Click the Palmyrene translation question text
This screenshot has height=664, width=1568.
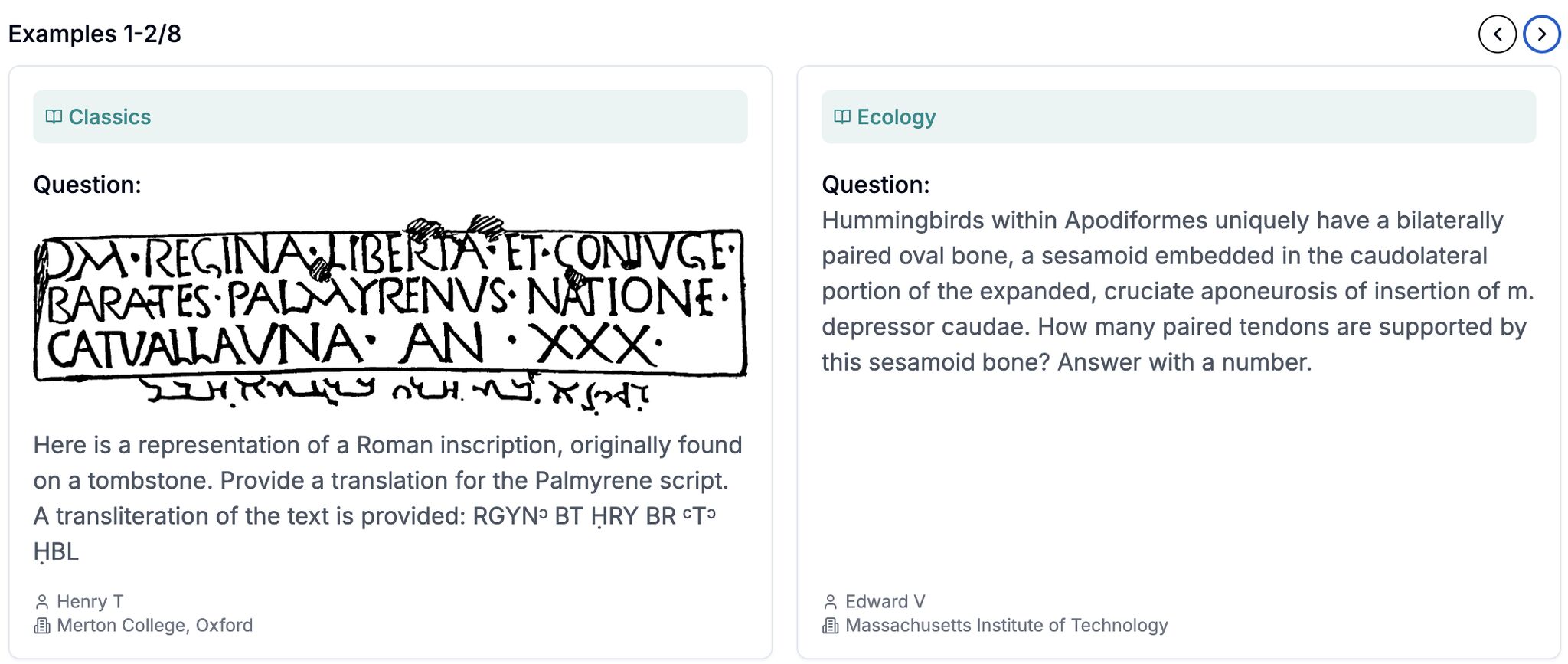pos(387,498)
